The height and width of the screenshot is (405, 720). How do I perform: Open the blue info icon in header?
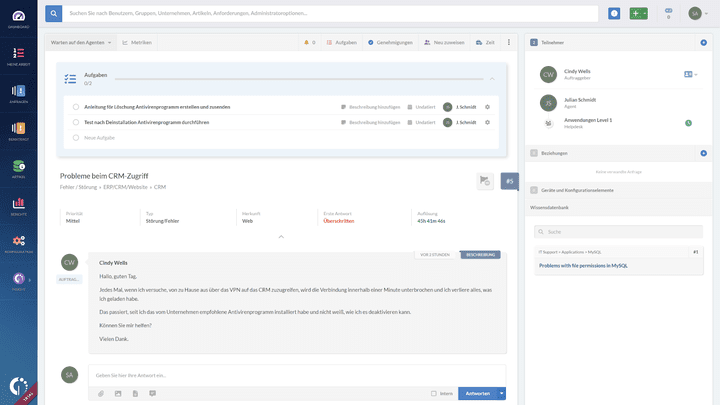coord(614,13)
